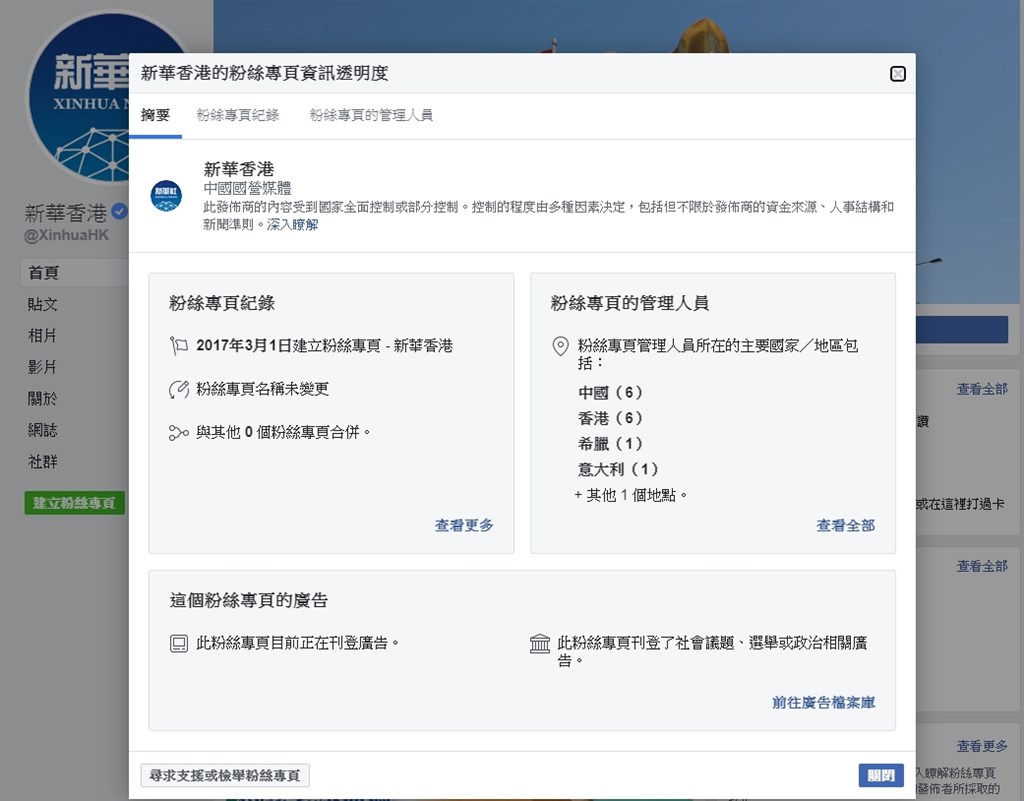1024x801 pixels.
Task: Click the 意大利（1）location entry
Action: (618, 469)
